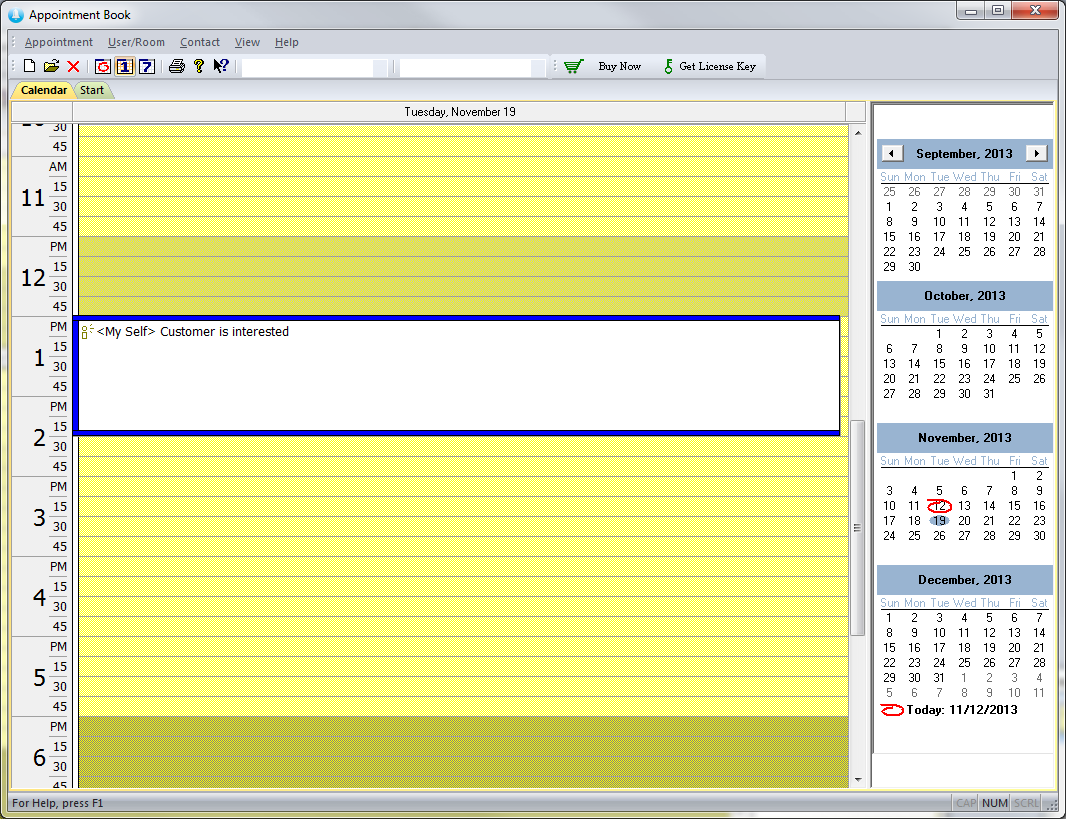Image resolution: width=1066 pixels, height=819 pixels.
Task: Click the context help arrow icon
Action: 221,67
